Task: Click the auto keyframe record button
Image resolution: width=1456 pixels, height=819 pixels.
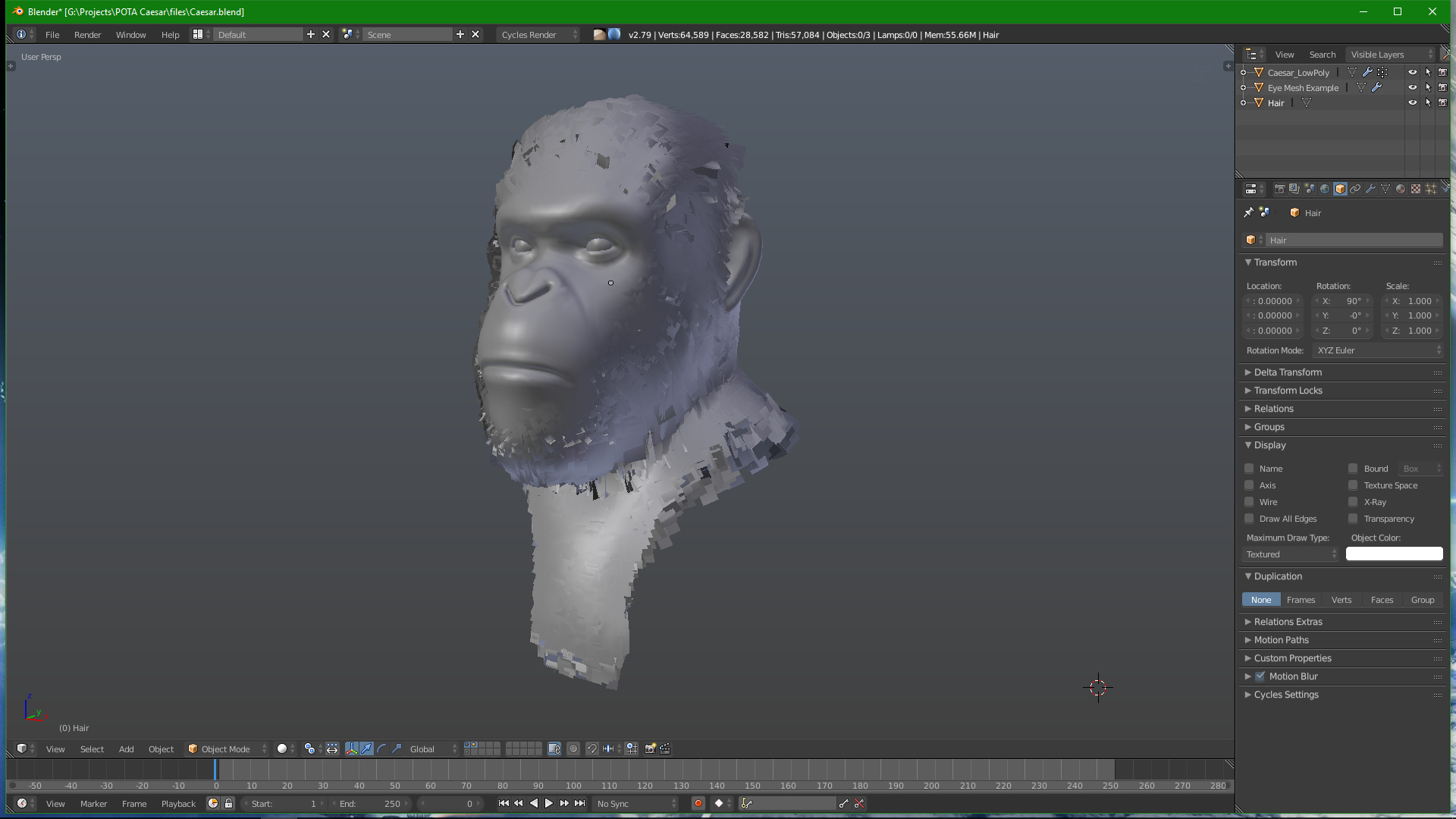Action: pos(698,803)
